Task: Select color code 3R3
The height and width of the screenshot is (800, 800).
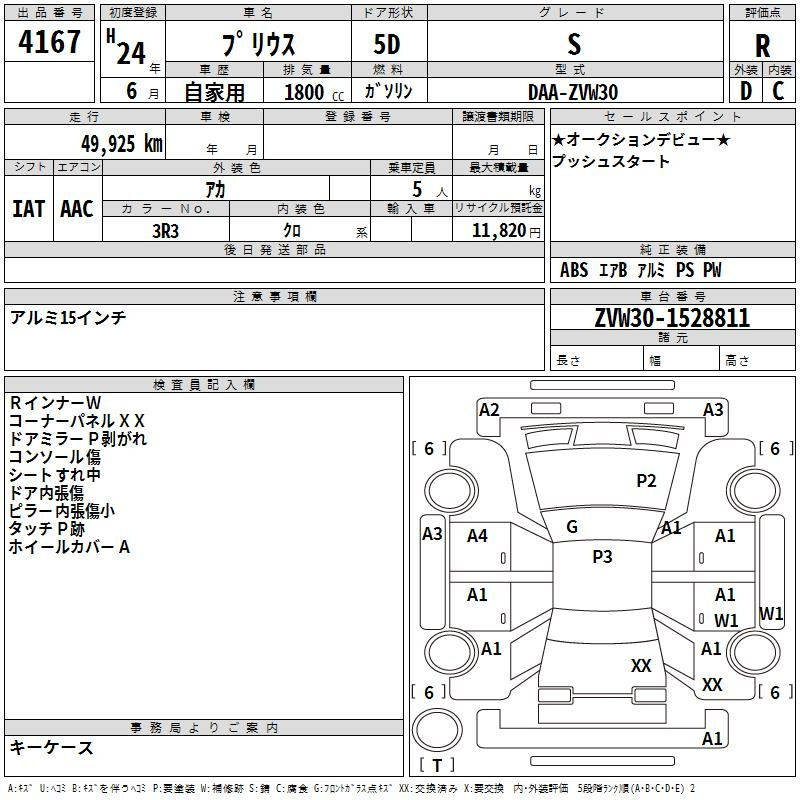Action: click(x=166, y=229)
